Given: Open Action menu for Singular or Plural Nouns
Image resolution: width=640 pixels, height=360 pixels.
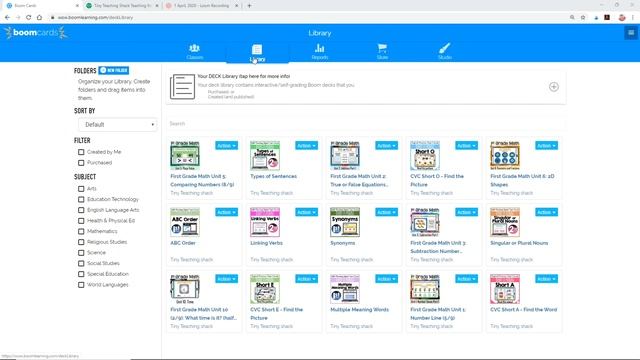Looking at the screenshot, I should (x=546, y=212).
